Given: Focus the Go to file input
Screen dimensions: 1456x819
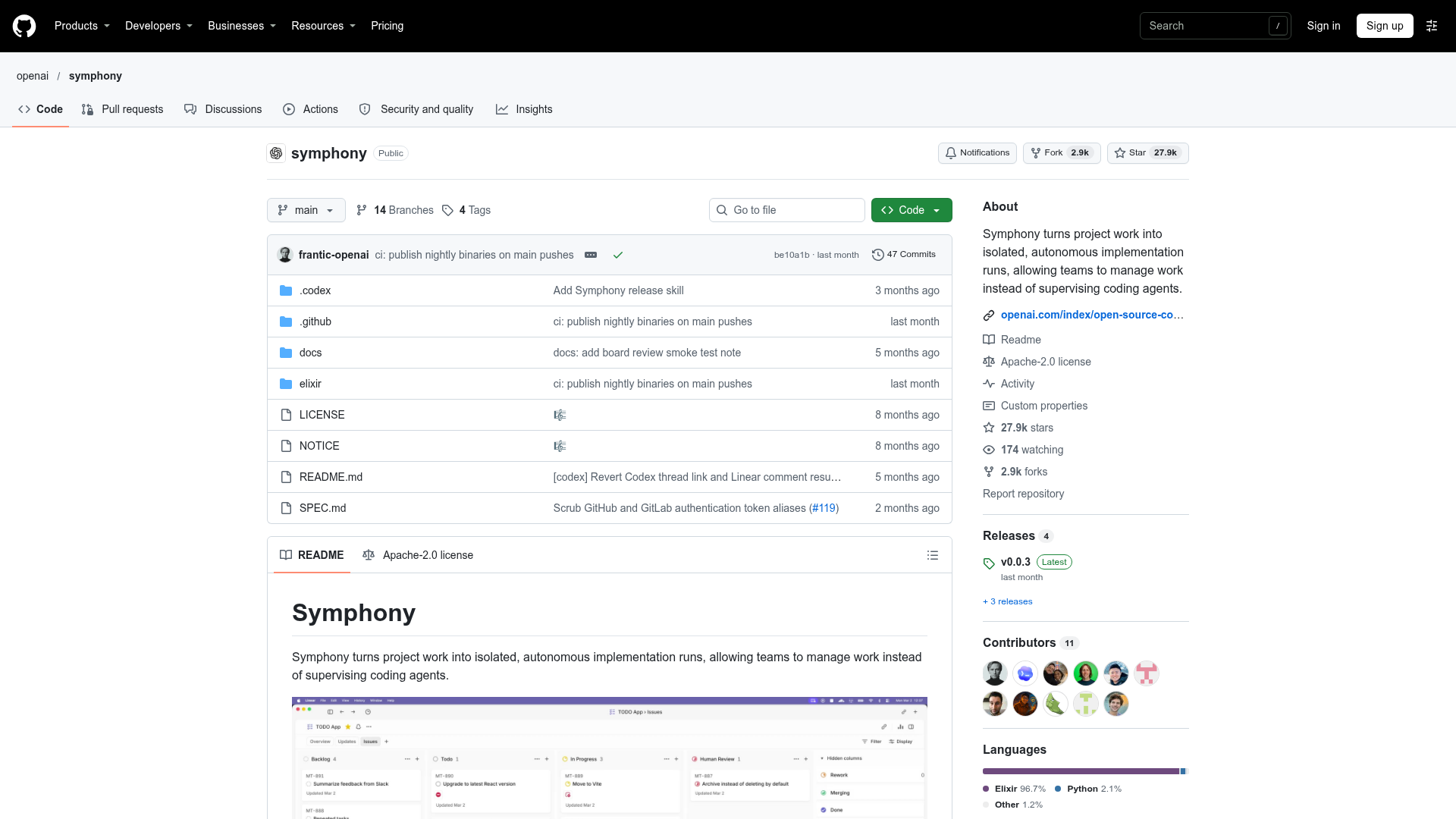Looking at the screenshot, I should pyautogui.click(x=787, y=210).
